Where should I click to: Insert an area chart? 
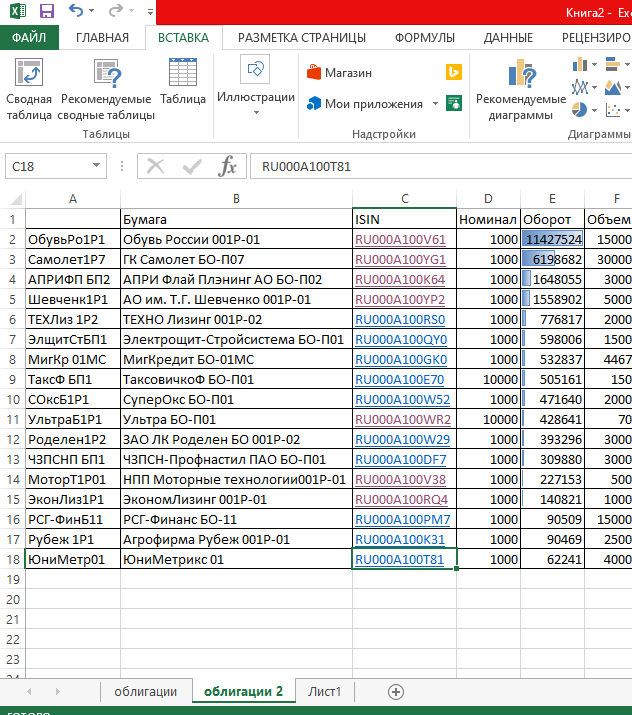[x=613, y=87]
